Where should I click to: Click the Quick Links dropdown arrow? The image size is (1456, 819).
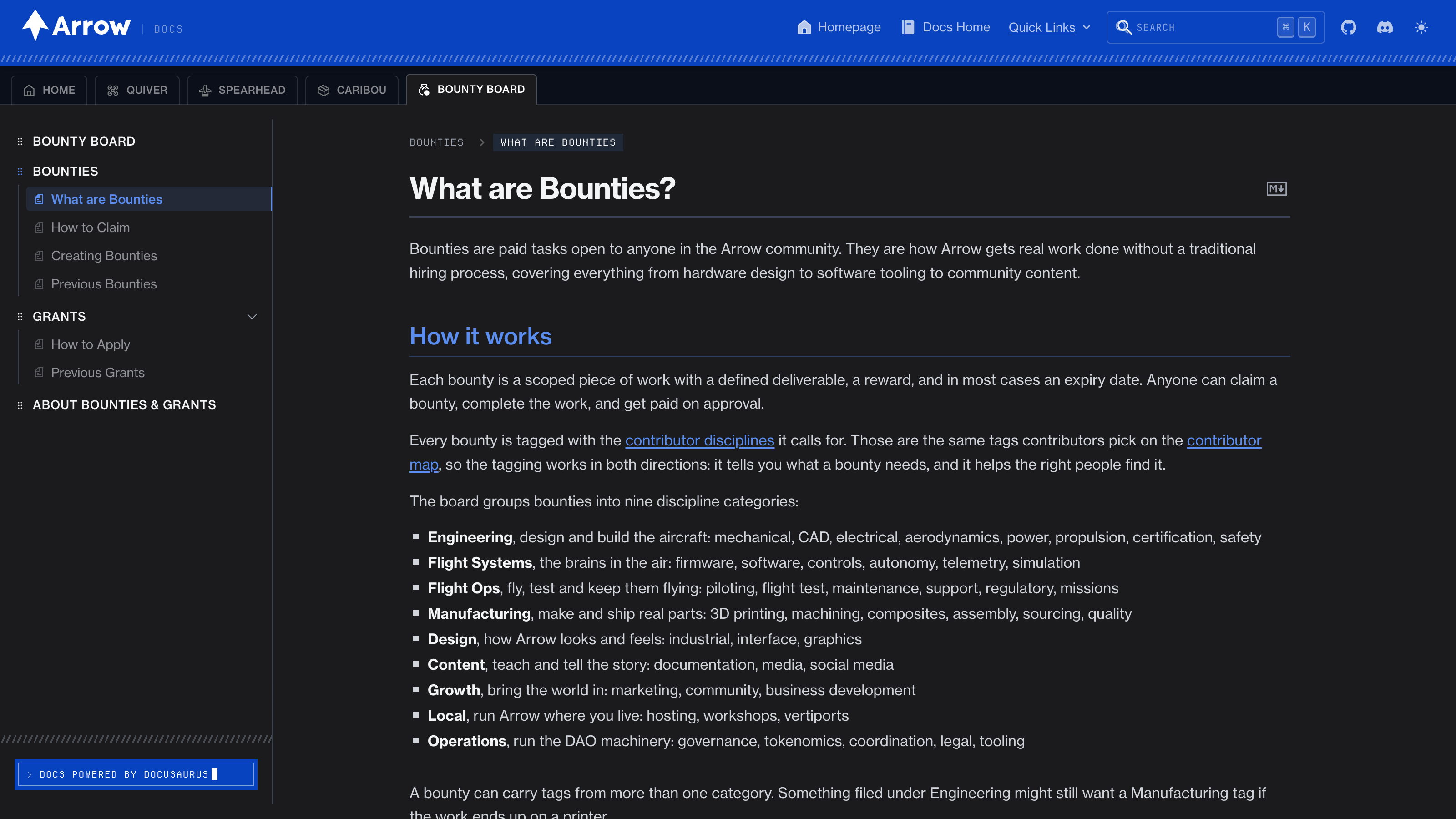1087,27
